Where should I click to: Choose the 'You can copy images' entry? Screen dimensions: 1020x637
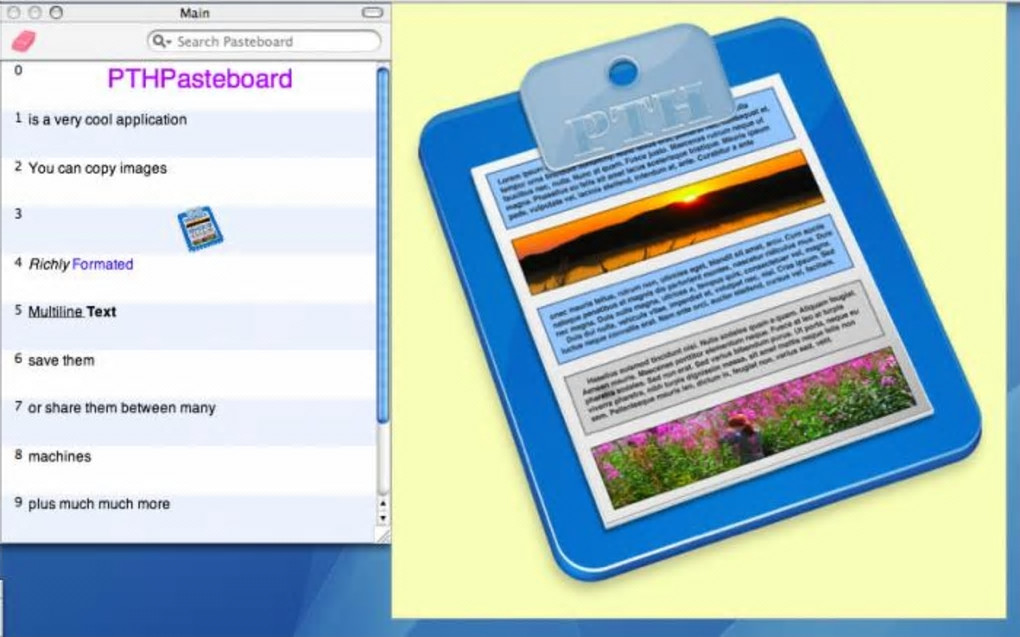point(188,182)
